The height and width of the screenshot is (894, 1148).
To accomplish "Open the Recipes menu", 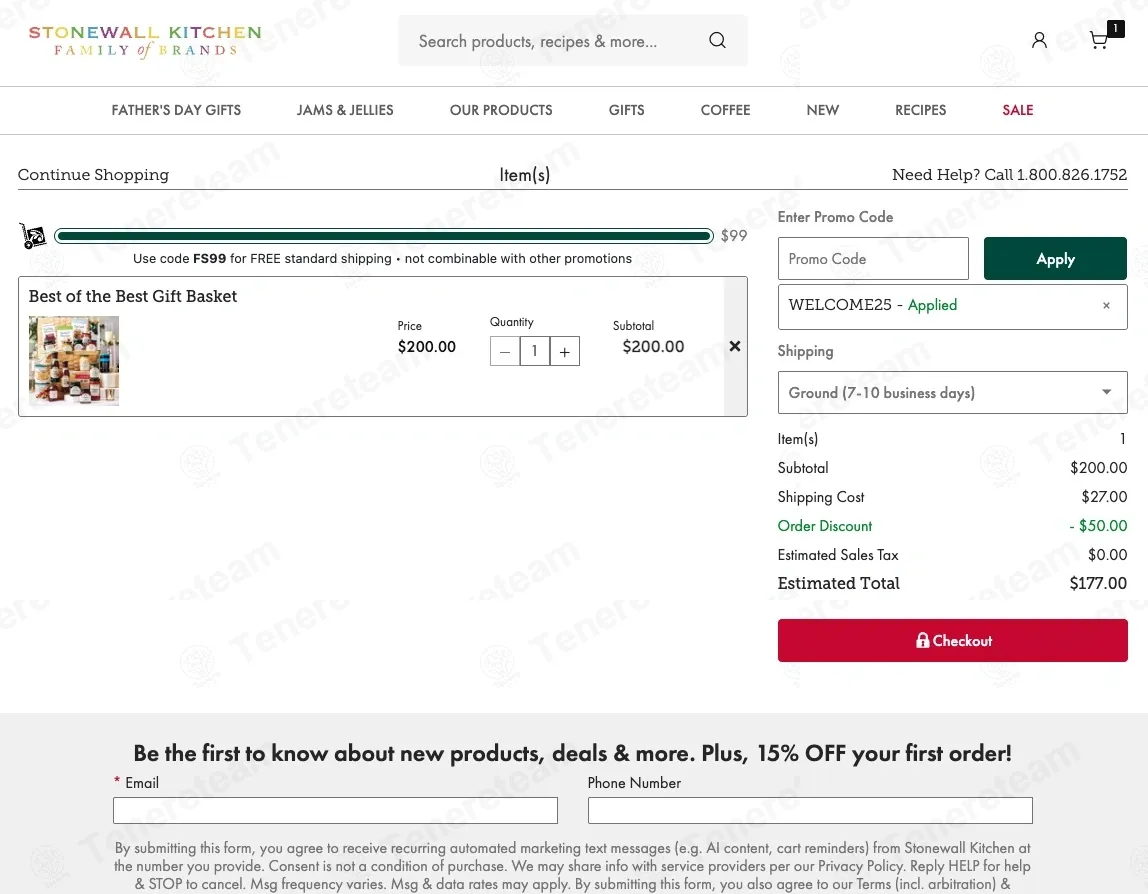I will [x=920, y=110].
